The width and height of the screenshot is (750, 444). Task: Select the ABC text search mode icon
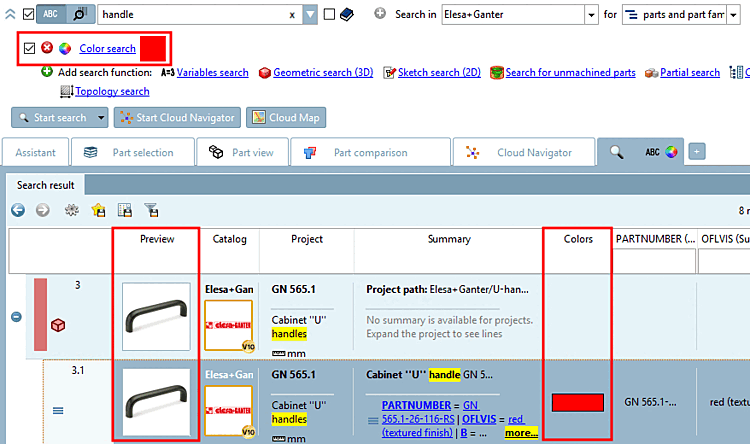tap(51, 14)
